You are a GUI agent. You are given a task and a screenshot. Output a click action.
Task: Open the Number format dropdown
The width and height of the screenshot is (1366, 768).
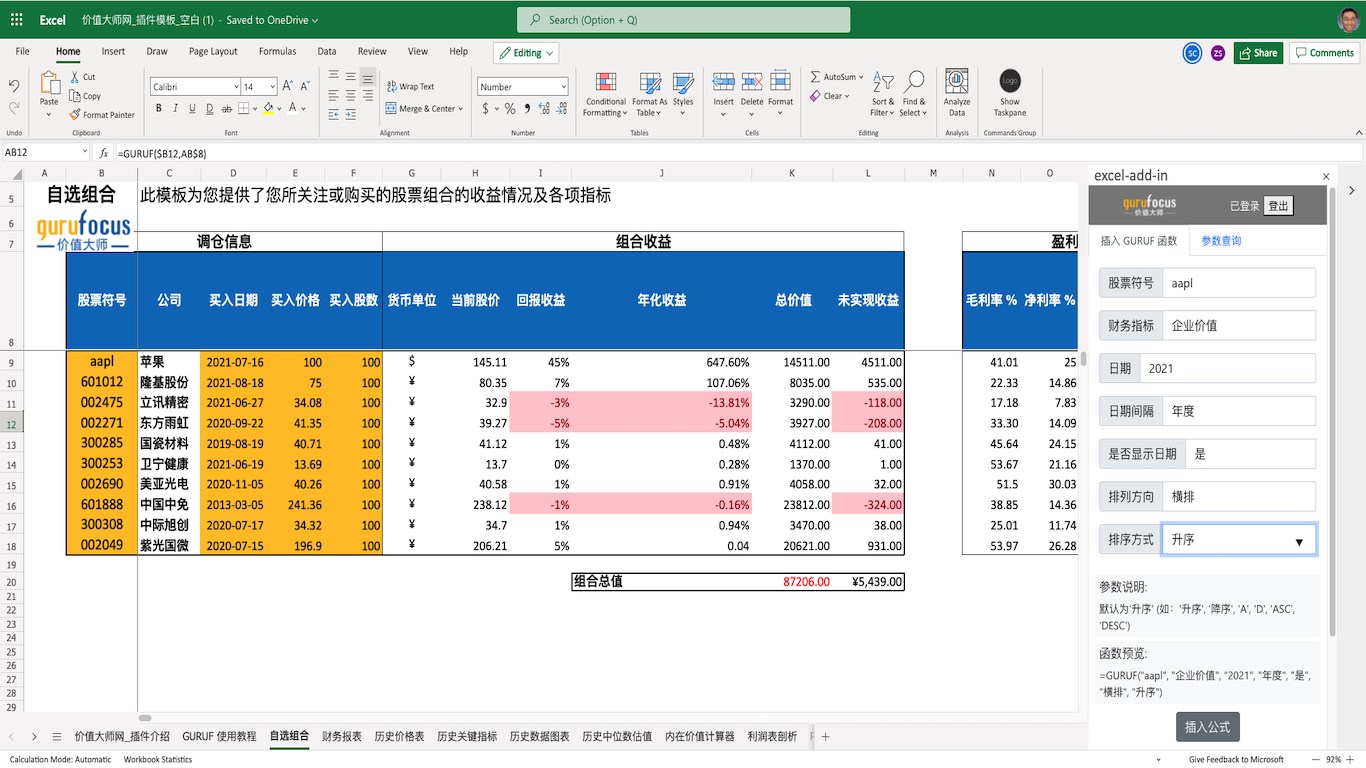coord(563,87)
